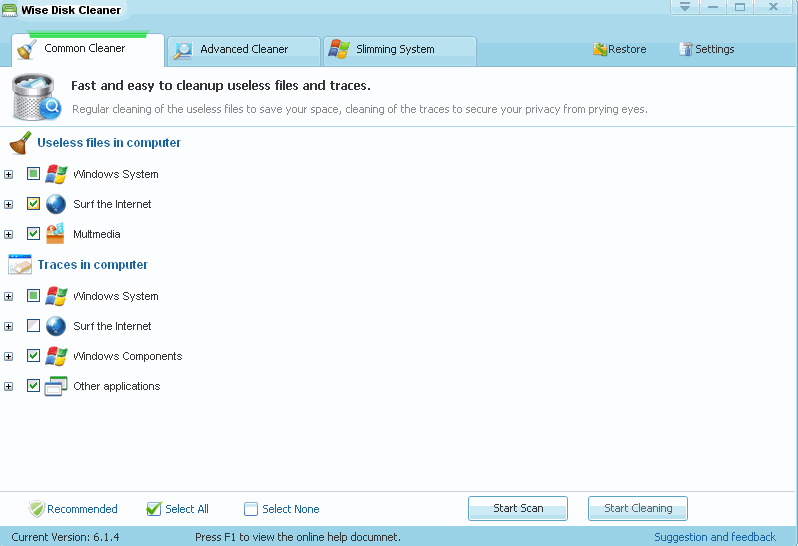Click the broom icon beside Useless files in computer
798x546 pixels.
click(20, 143)
